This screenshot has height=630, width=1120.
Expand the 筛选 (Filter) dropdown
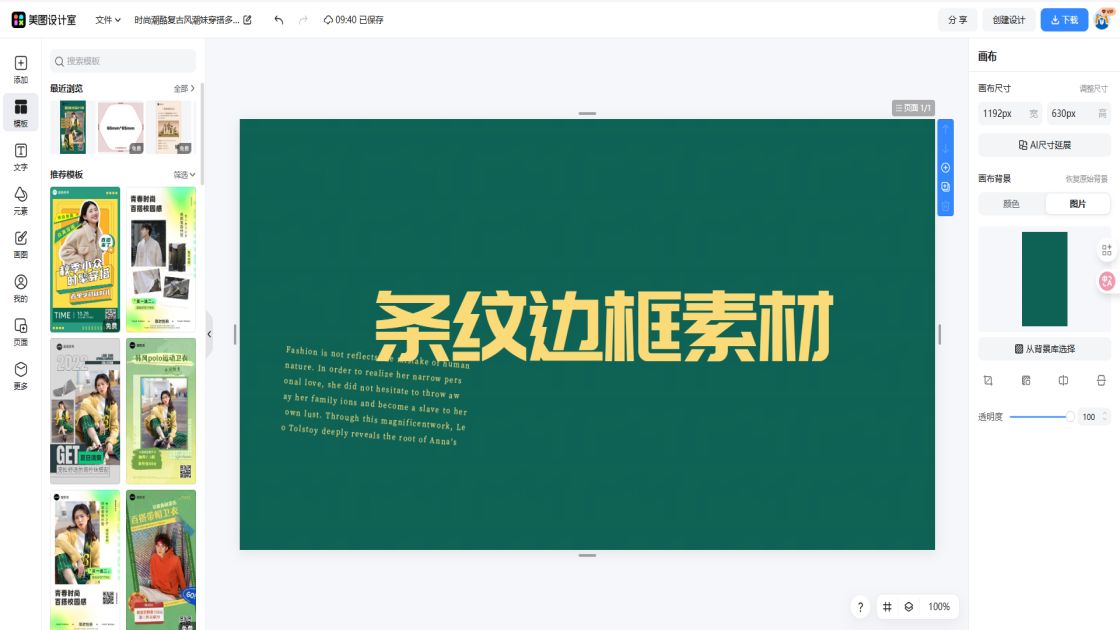184,174
